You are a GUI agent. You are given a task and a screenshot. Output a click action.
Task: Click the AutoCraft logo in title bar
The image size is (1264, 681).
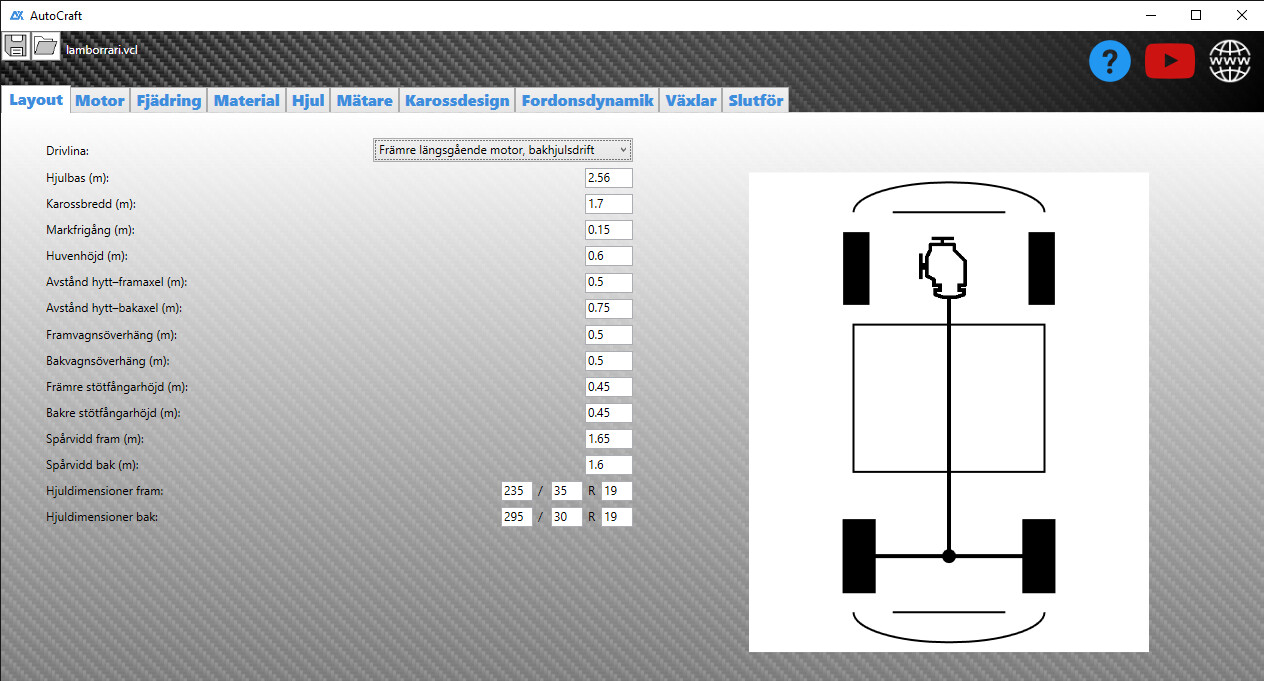tap(17, 15)
